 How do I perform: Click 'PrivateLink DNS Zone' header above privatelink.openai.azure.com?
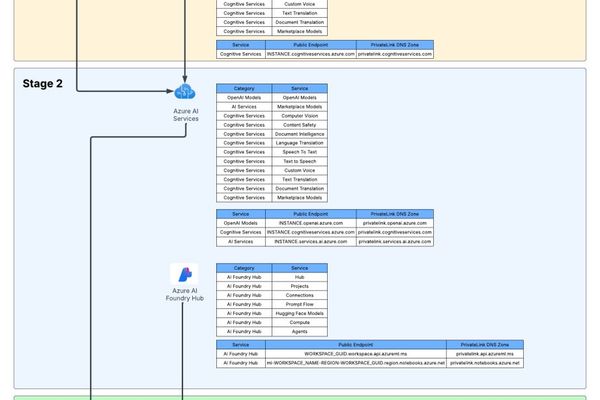pos(395,214)
